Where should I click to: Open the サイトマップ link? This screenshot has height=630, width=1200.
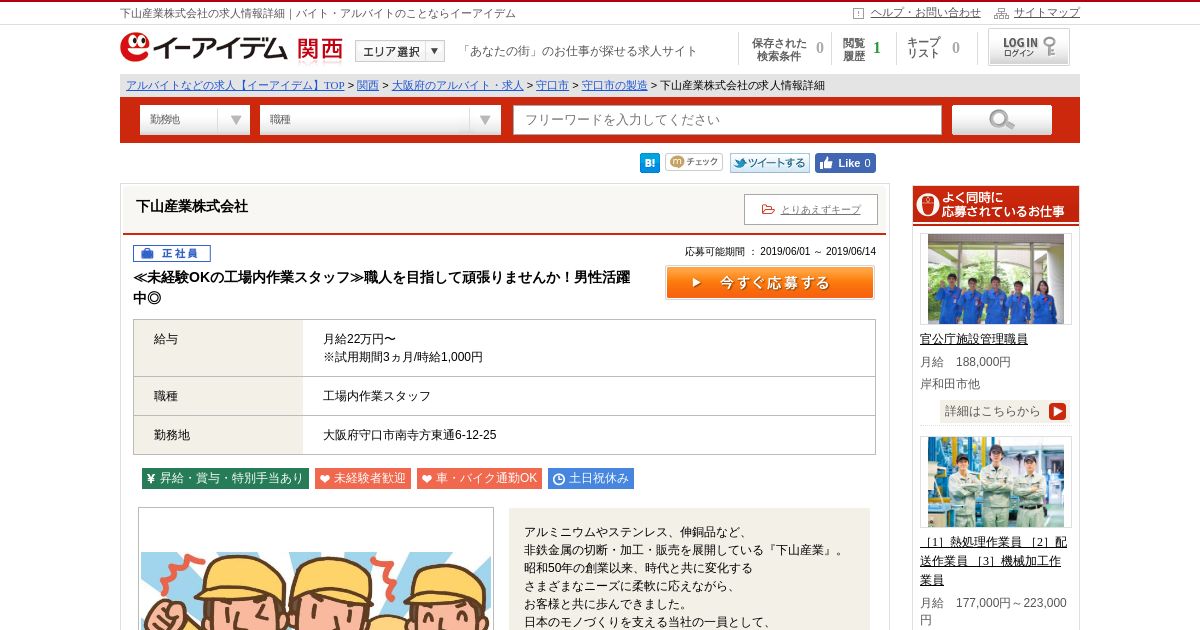point(1047,13)
